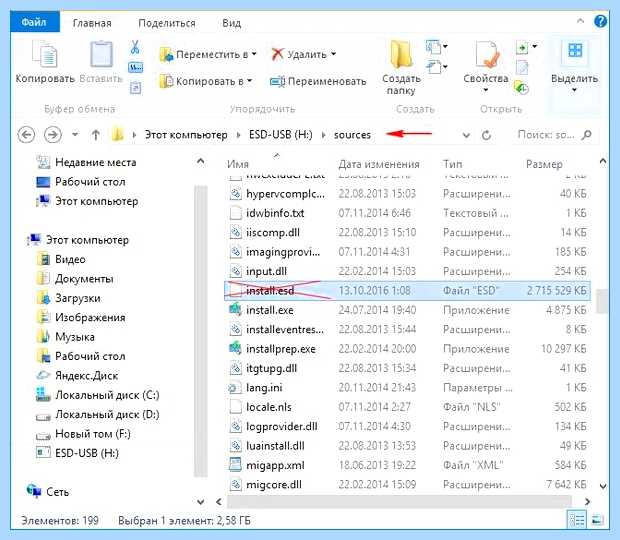Expand the Свойства dropdown arrow

point(486,90)
